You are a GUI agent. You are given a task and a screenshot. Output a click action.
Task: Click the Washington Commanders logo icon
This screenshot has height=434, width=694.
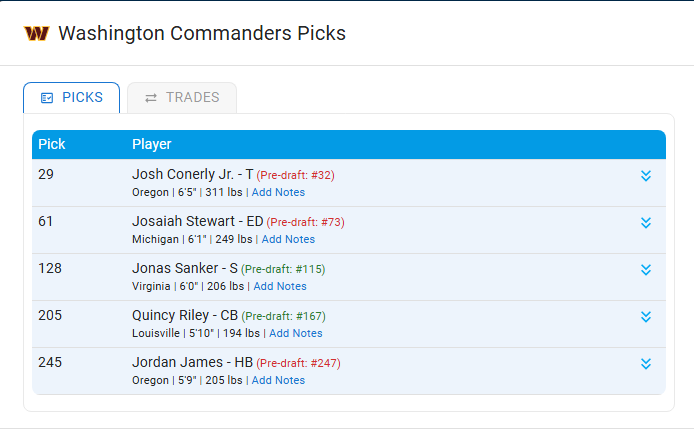[x=36, y=34]
